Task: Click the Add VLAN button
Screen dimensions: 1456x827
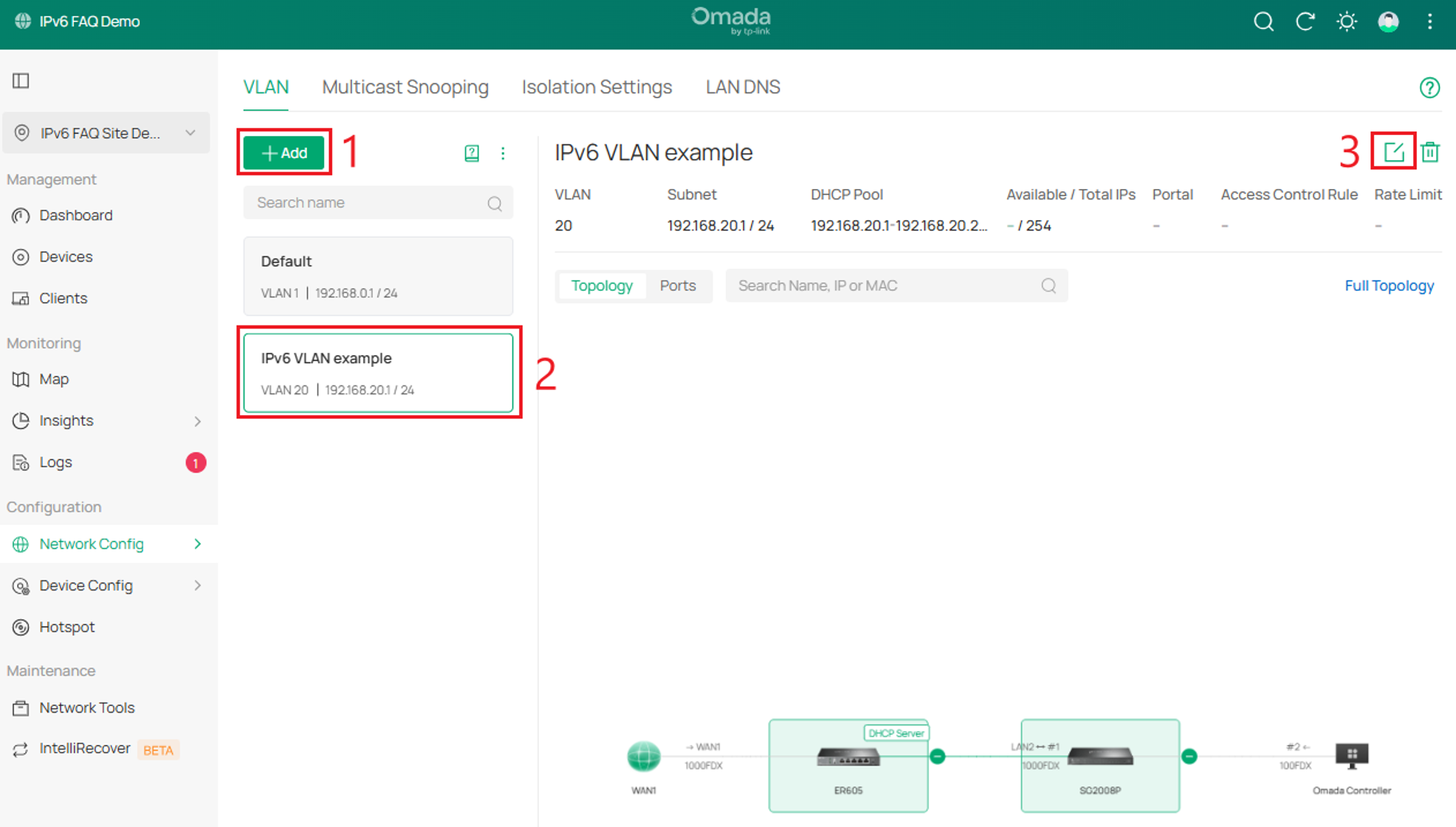Action: pos(284,153)
